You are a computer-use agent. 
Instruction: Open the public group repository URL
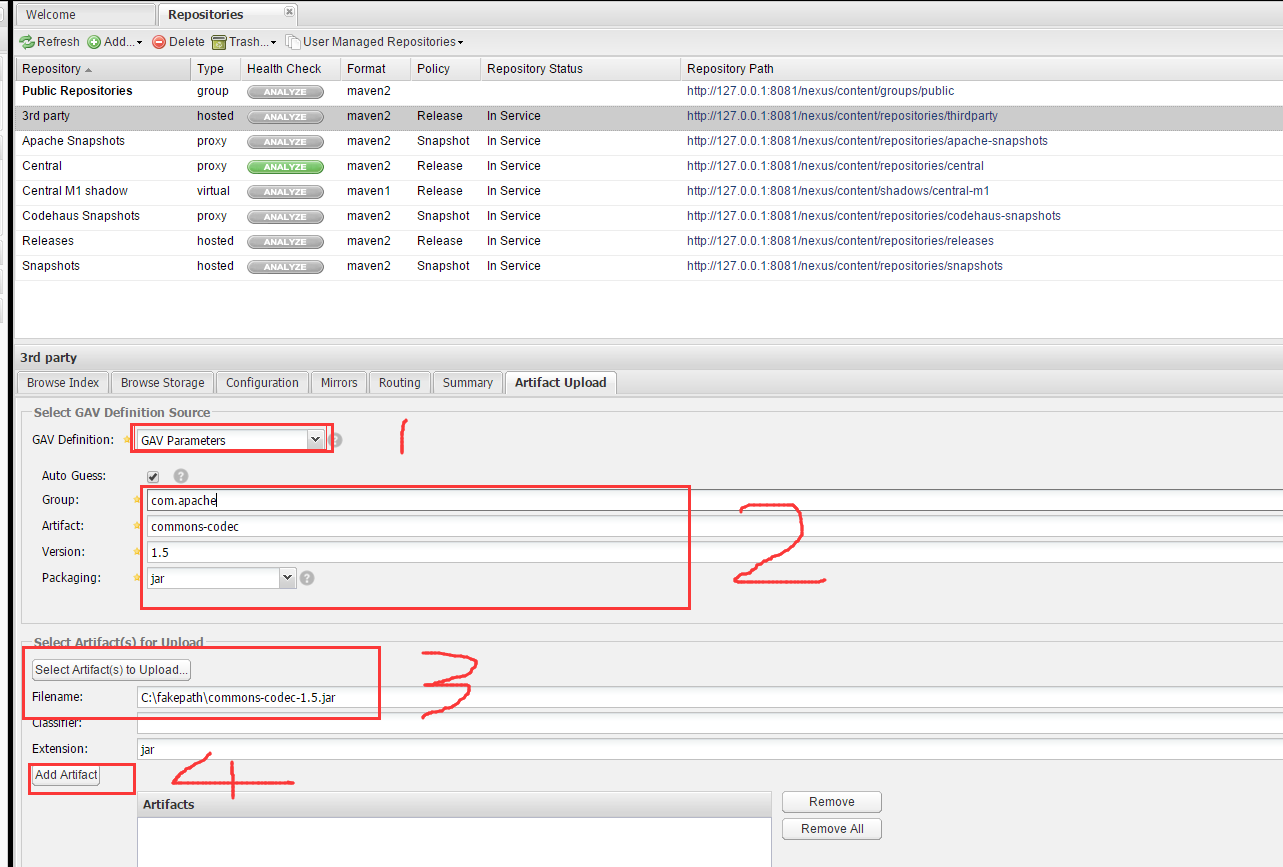click(820, 91)
